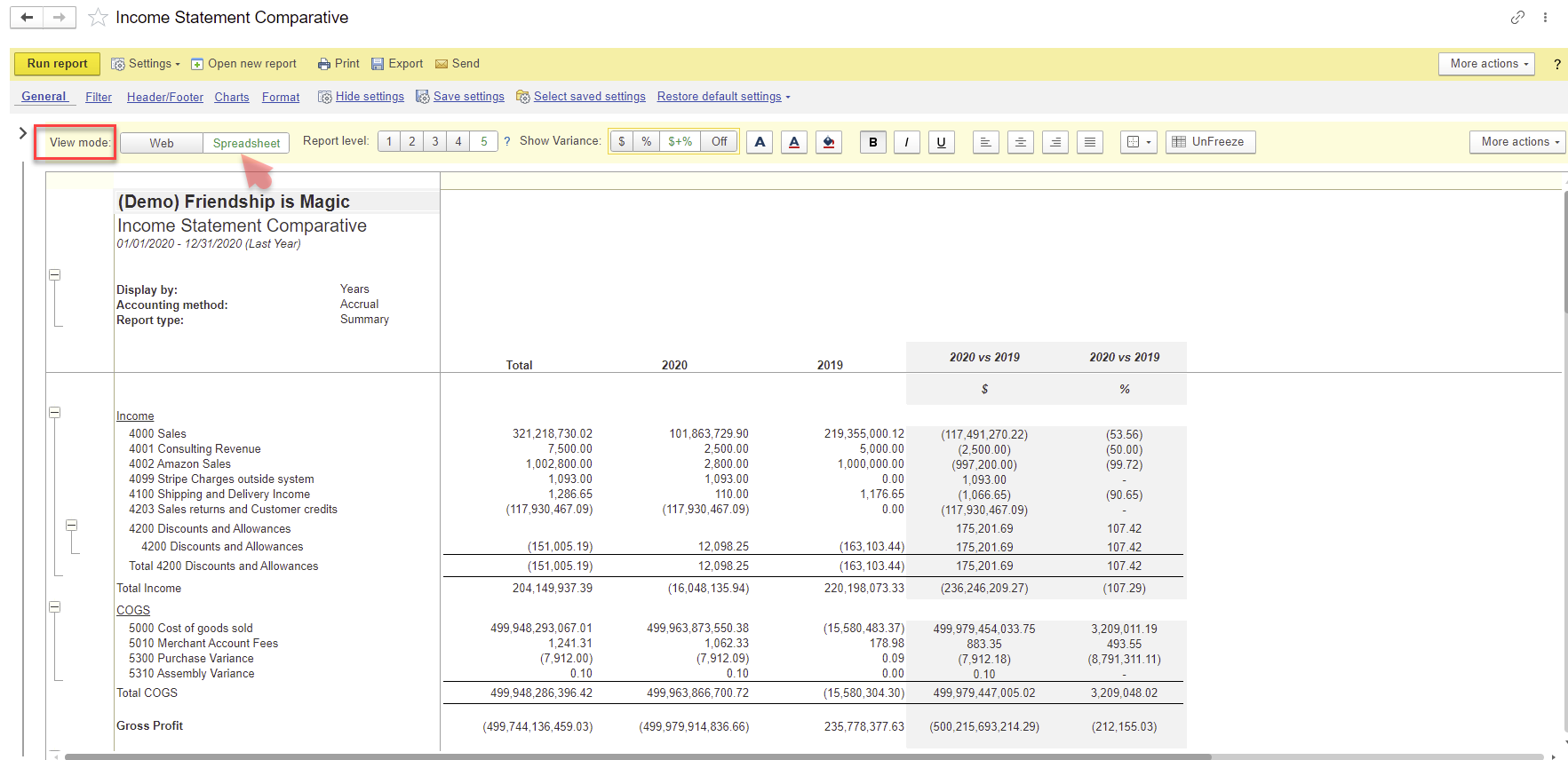
Task: Choose the font color A icon
Action: pyautogui.click(x=794, y=142)
